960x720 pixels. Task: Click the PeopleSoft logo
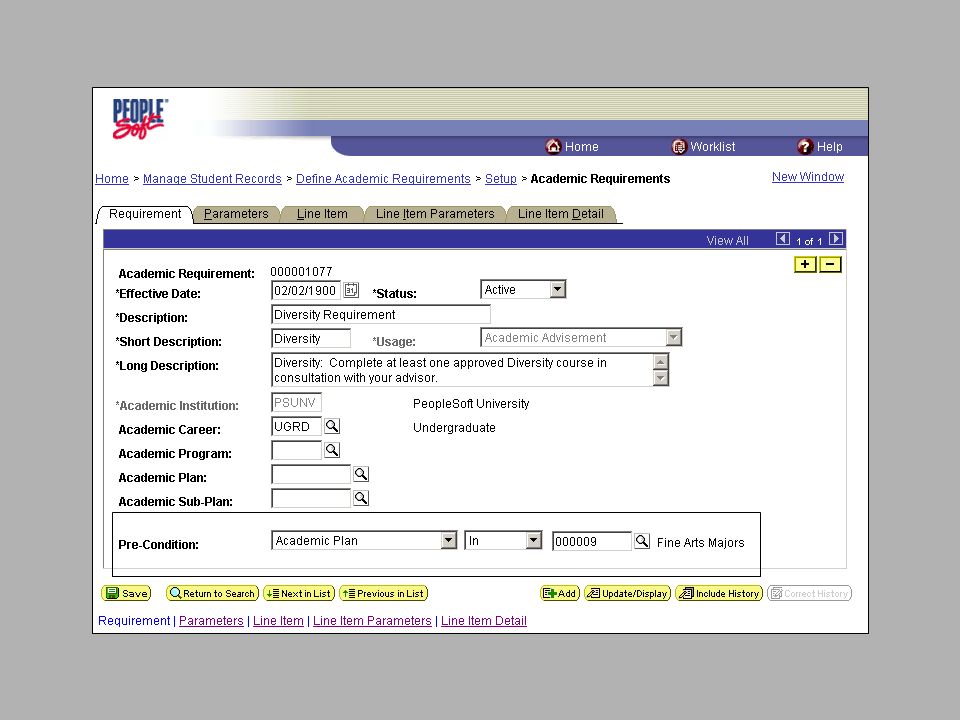point(139,119)
